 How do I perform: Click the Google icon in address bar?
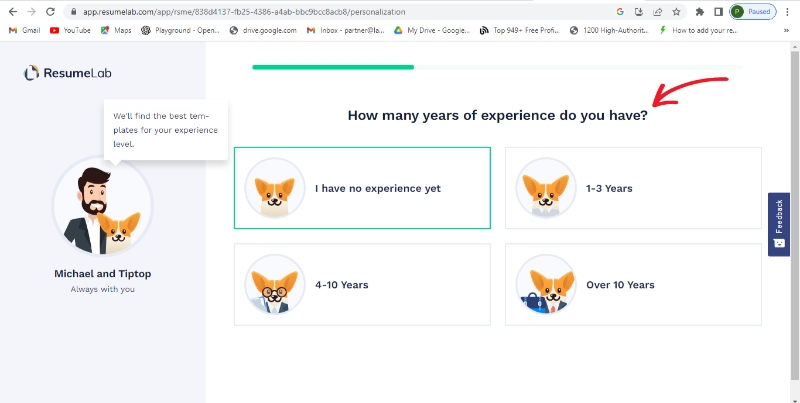(620, 12)
